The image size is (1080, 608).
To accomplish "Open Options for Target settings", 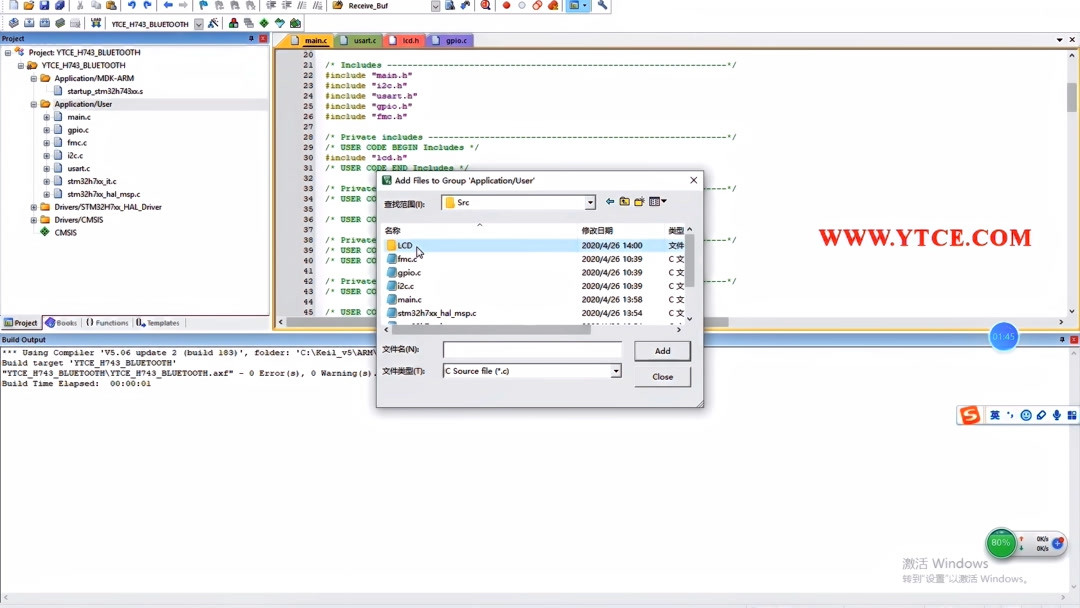I will (x=212, y=22).
